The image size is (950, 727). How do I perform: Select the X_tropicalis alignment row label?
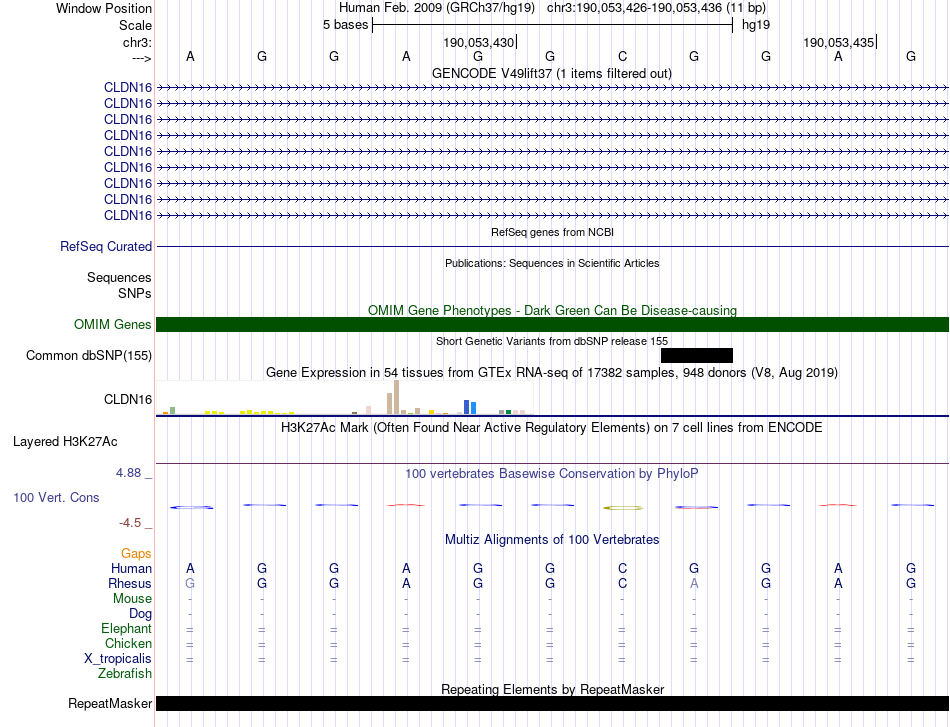coord(118,659)
